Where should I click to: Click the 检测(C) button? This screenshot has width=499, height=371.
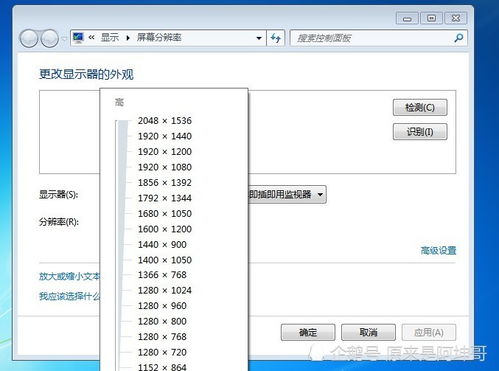pyautogui.click(x=420, y=107)
